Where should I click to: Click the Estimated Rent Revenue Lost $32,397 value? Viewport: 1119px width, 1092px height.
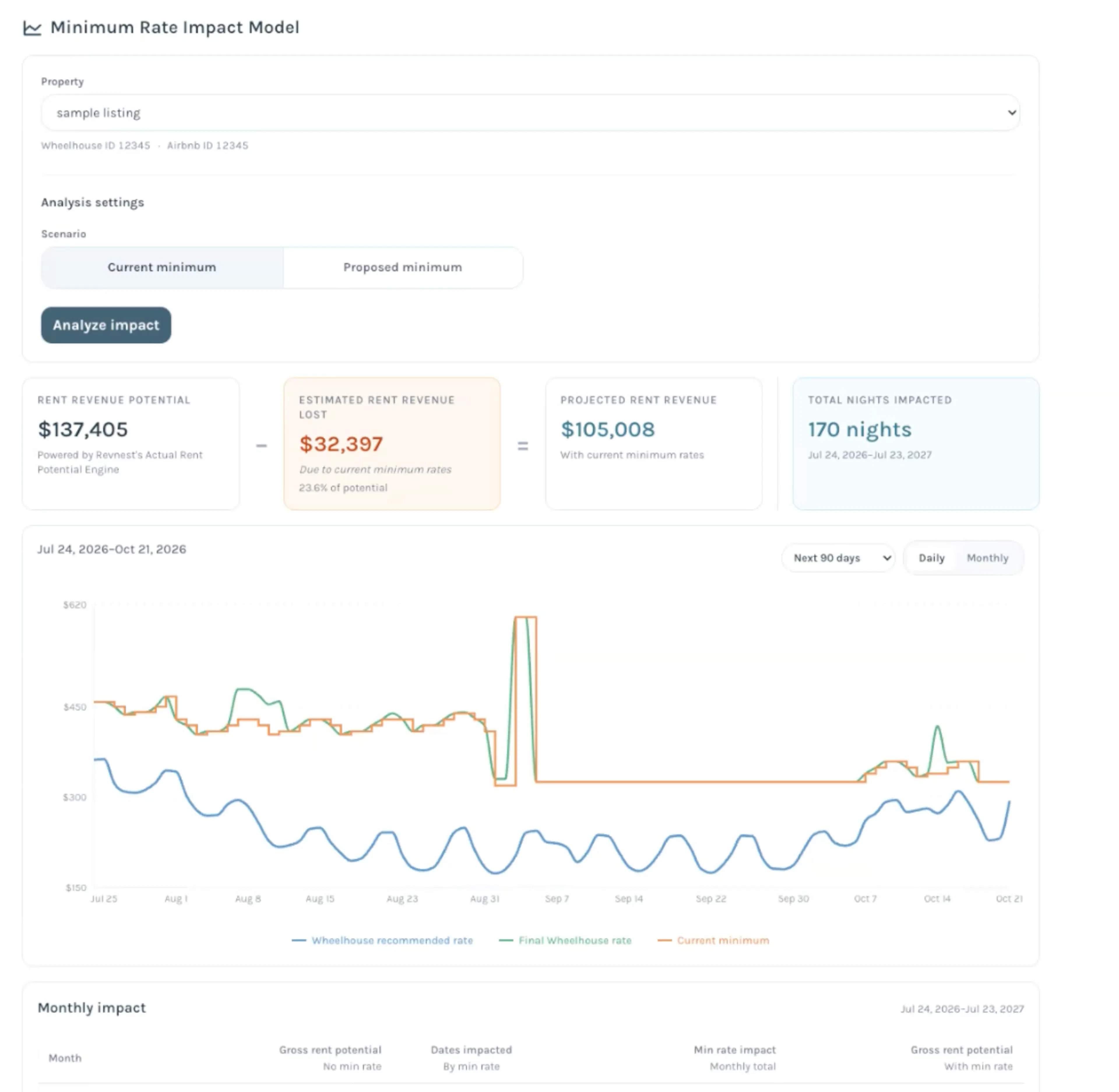(341, 444)
